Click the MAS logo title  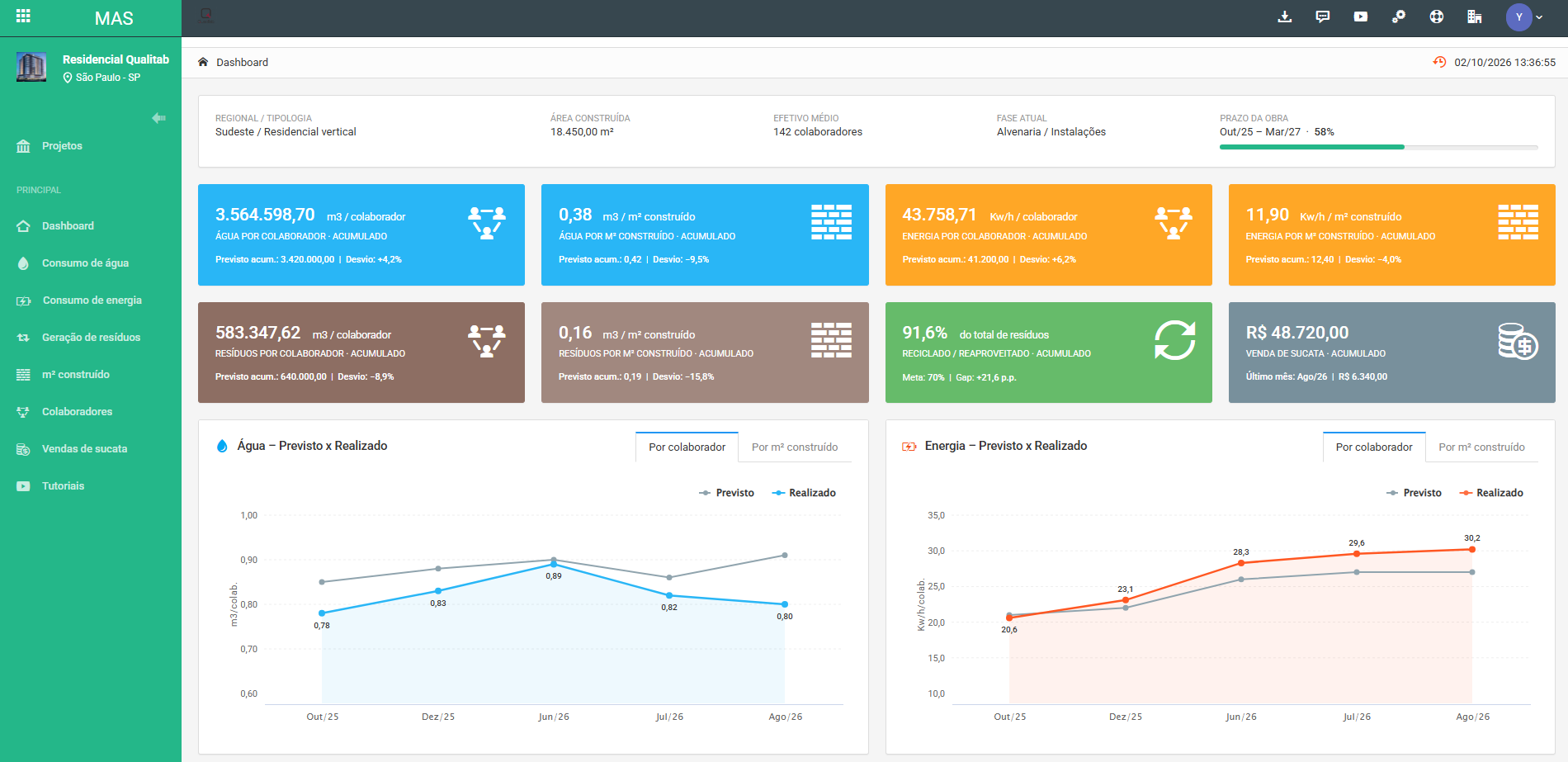coord(114,18)
